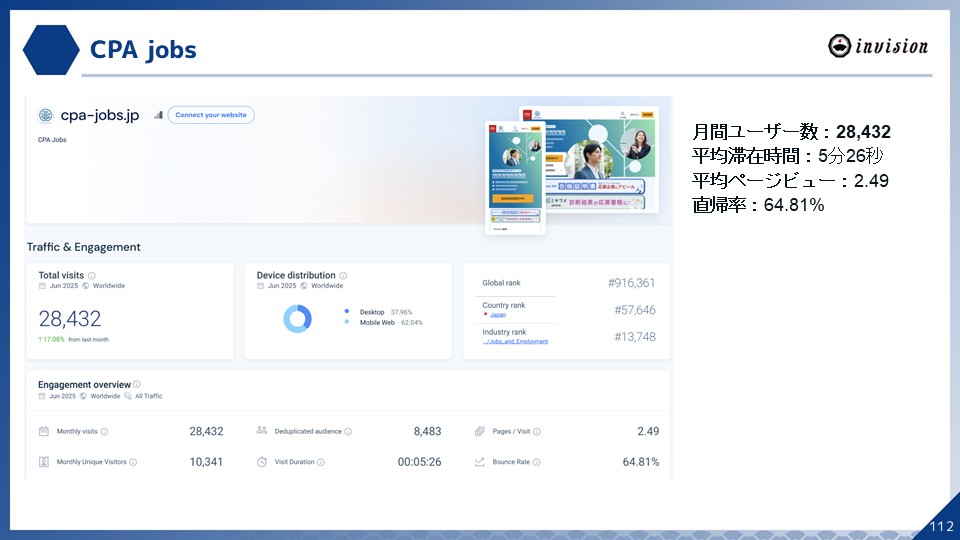Click globe icon in Engagement overview header
Image resolution: width=960 pixels, height=540 pixels.
point(83,396)
